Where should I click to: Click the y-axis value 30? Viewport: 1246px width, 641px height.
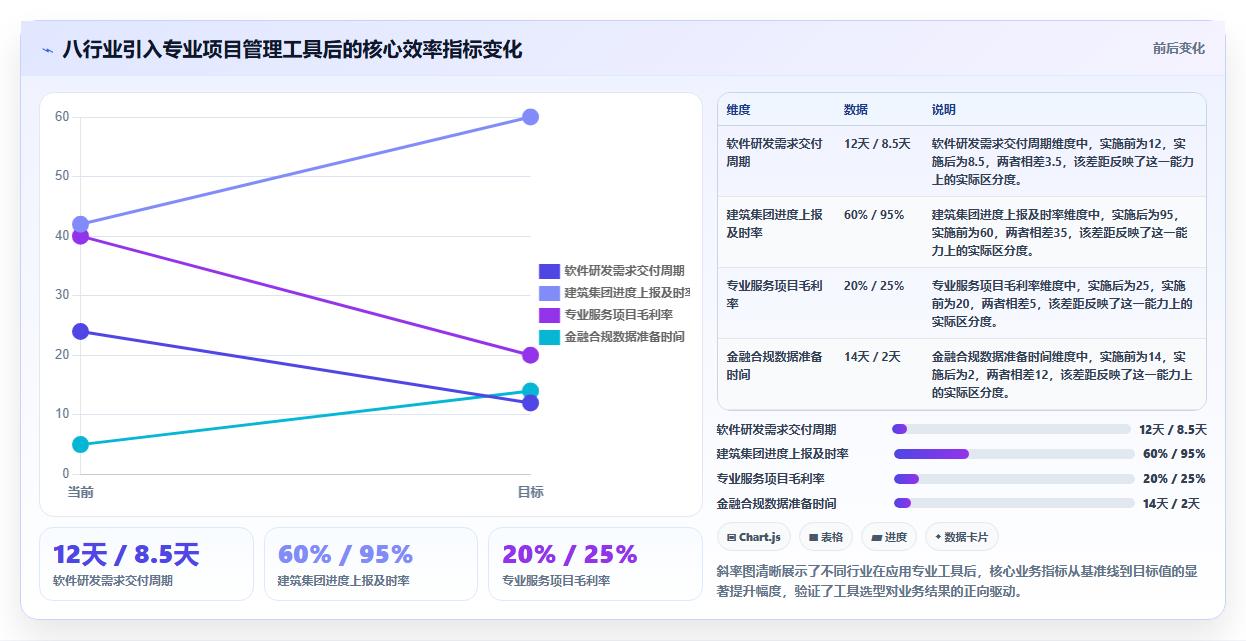tap(62, 295)
